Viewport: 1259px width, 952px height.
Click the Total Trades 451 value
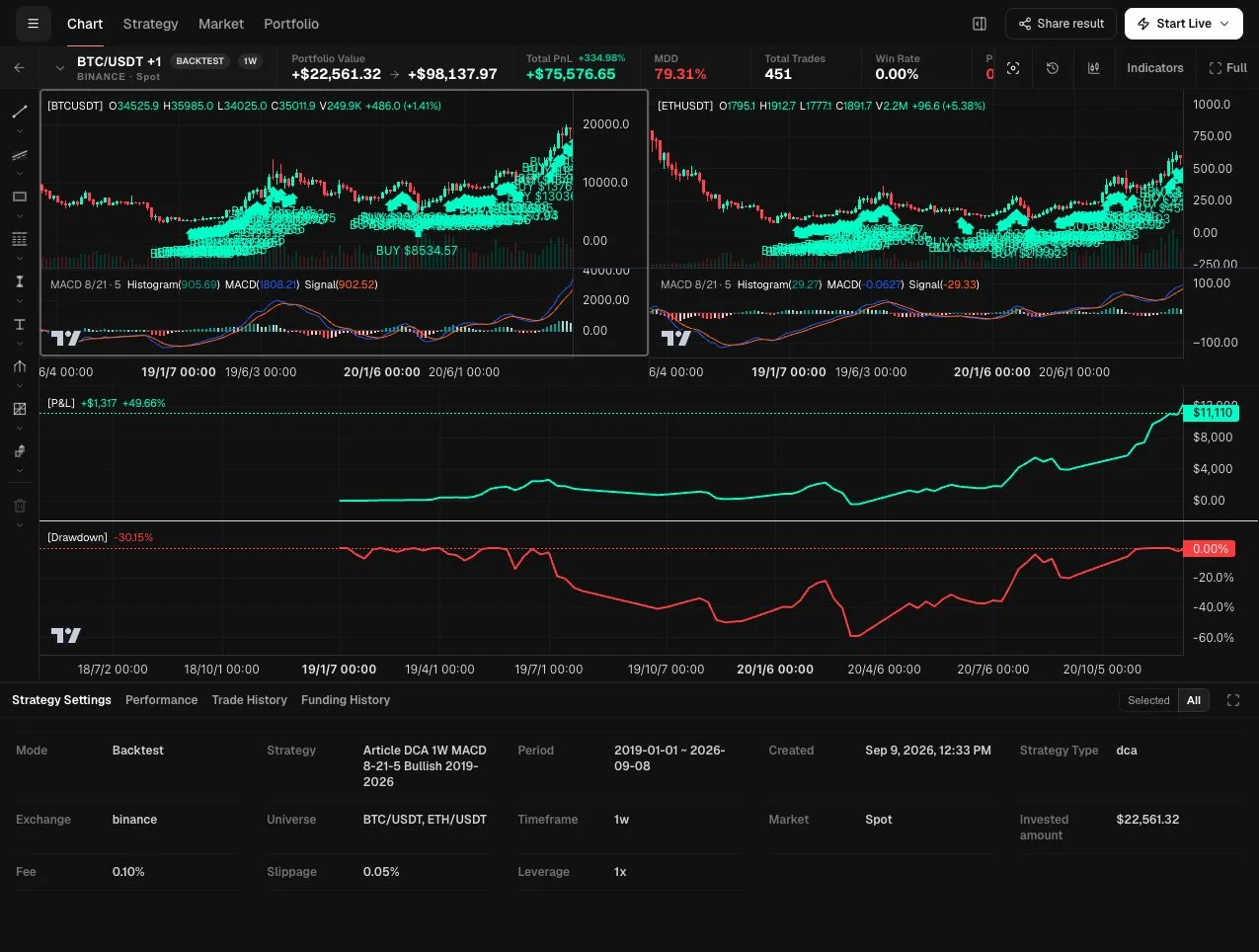point(778,74)
